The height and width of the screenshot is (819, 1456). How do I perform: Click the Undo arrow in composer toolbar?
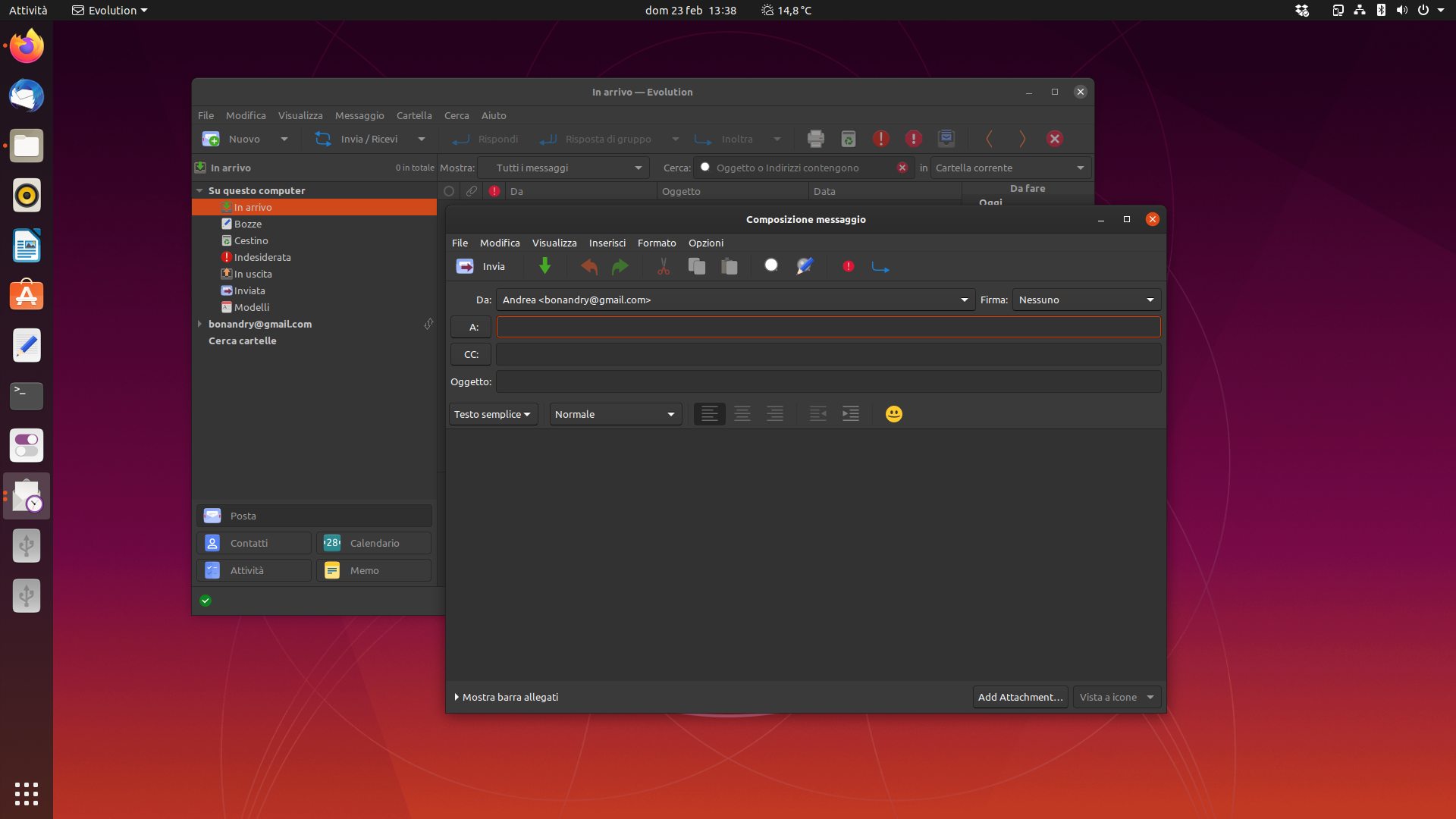click(x=588, y=266)
